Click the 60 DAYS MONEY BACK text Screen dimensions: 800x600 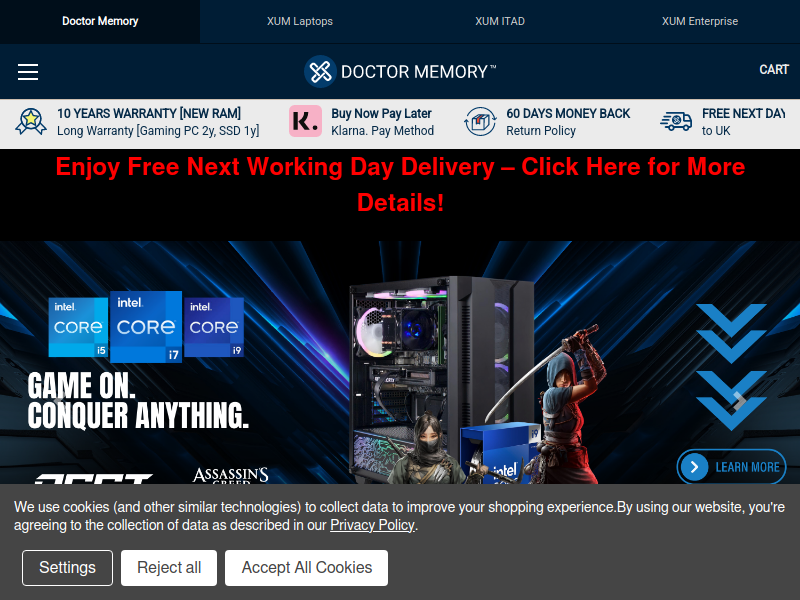tap(568, 113)
